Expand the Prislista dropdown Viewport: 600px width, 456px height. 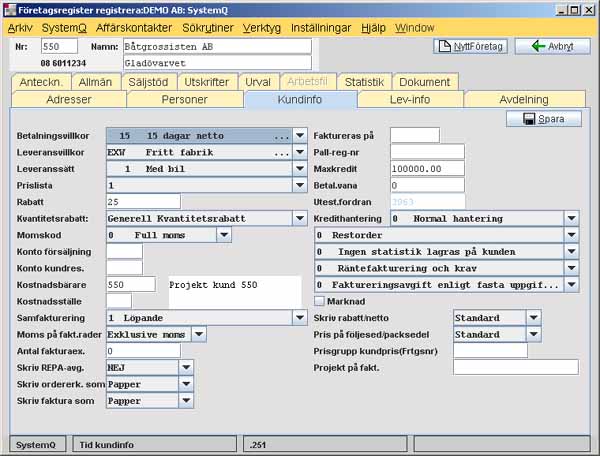tap(300, 186)
